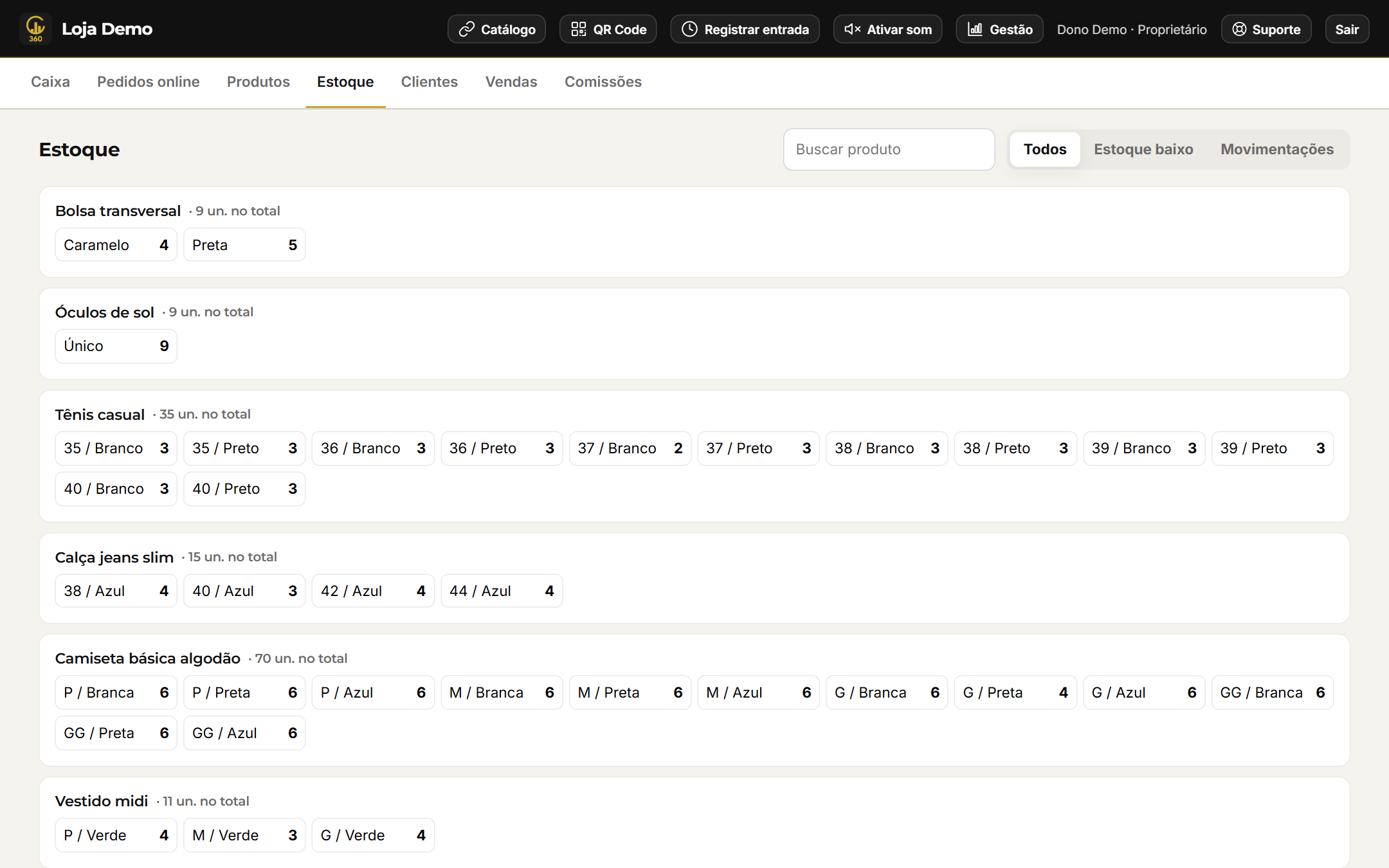The width and height of the screenshot is (1389, 868).
Task: Select the Preta variant of Bolsa transversal
Action: pos(244,245)
